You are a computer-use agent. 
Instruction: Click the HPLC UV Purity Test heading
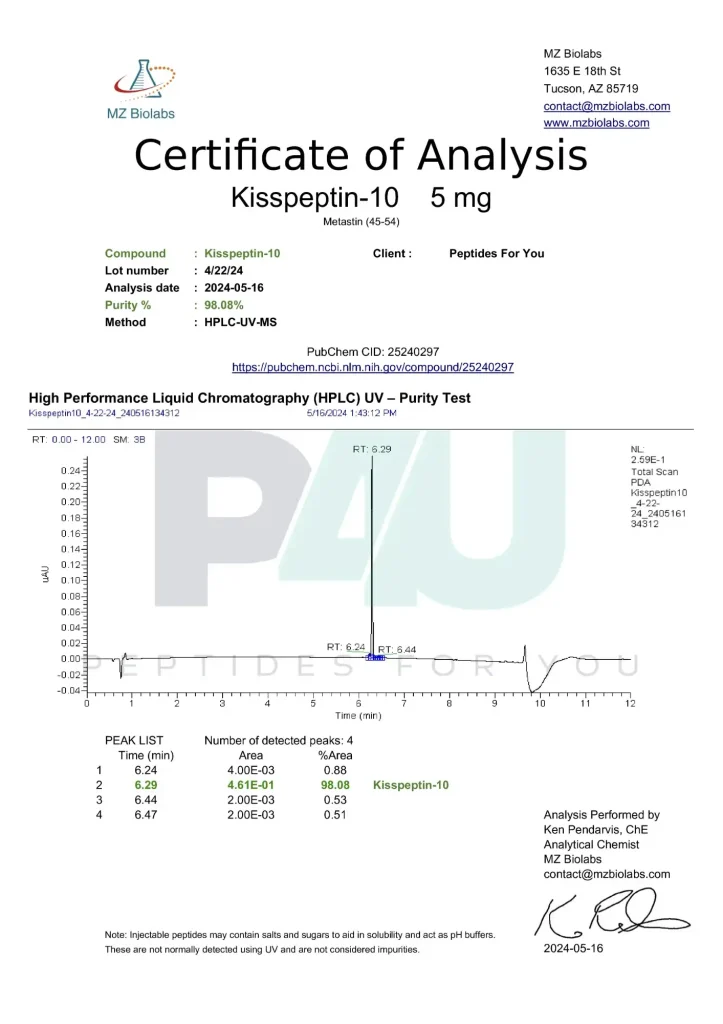pyautogui.click(x=249, y=398)
